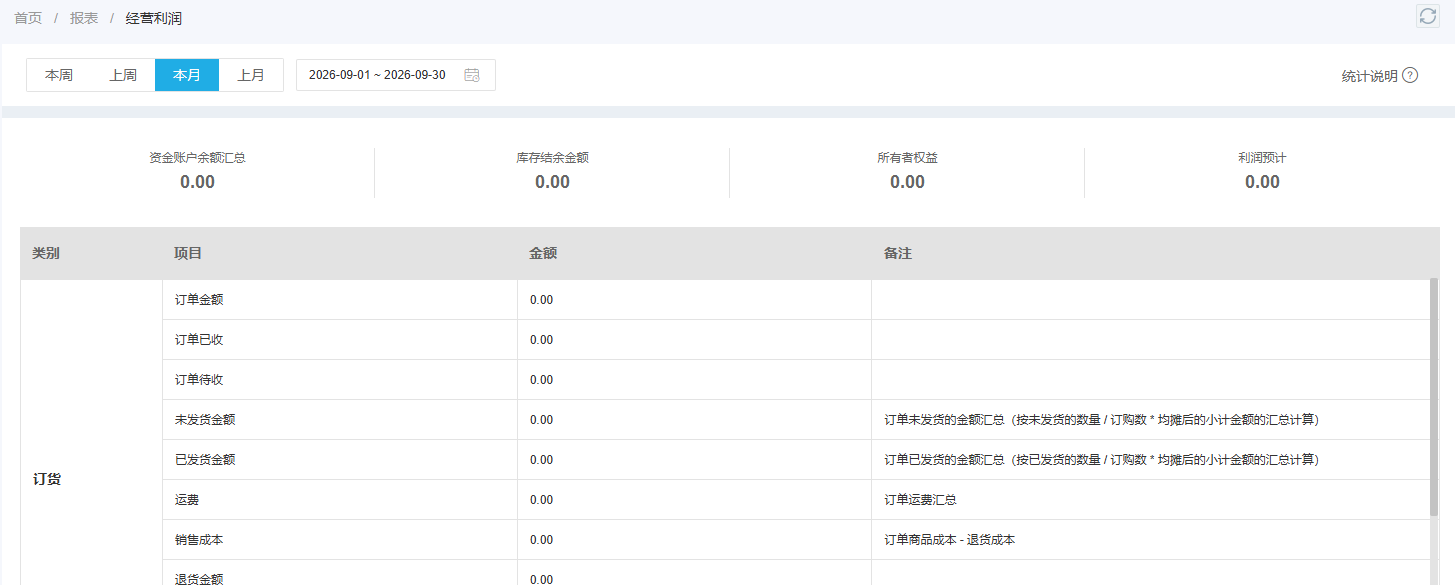Click the refresh icon at top right
The height and width of the screenshot is (585, 1455).
pos(1427,15)
